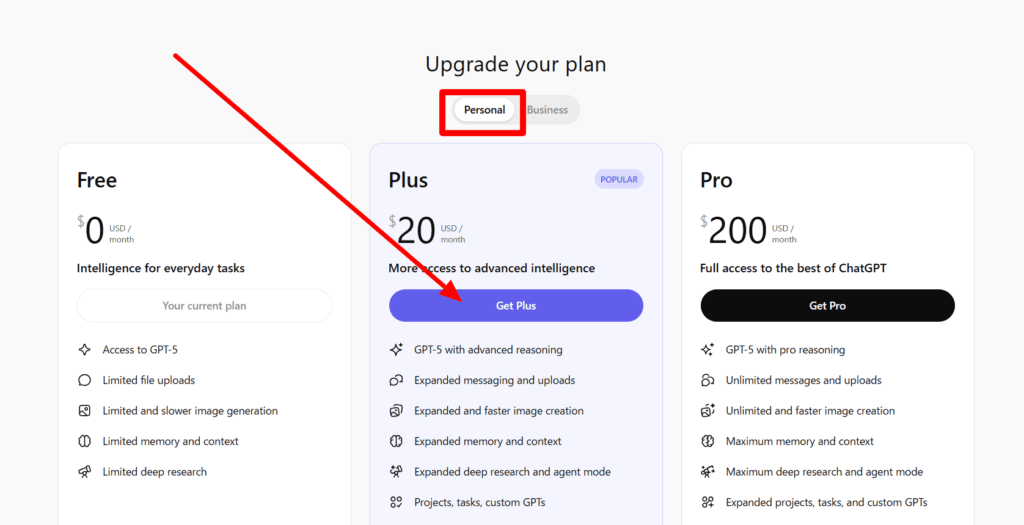Switch to the Business plans toggle

547,110
